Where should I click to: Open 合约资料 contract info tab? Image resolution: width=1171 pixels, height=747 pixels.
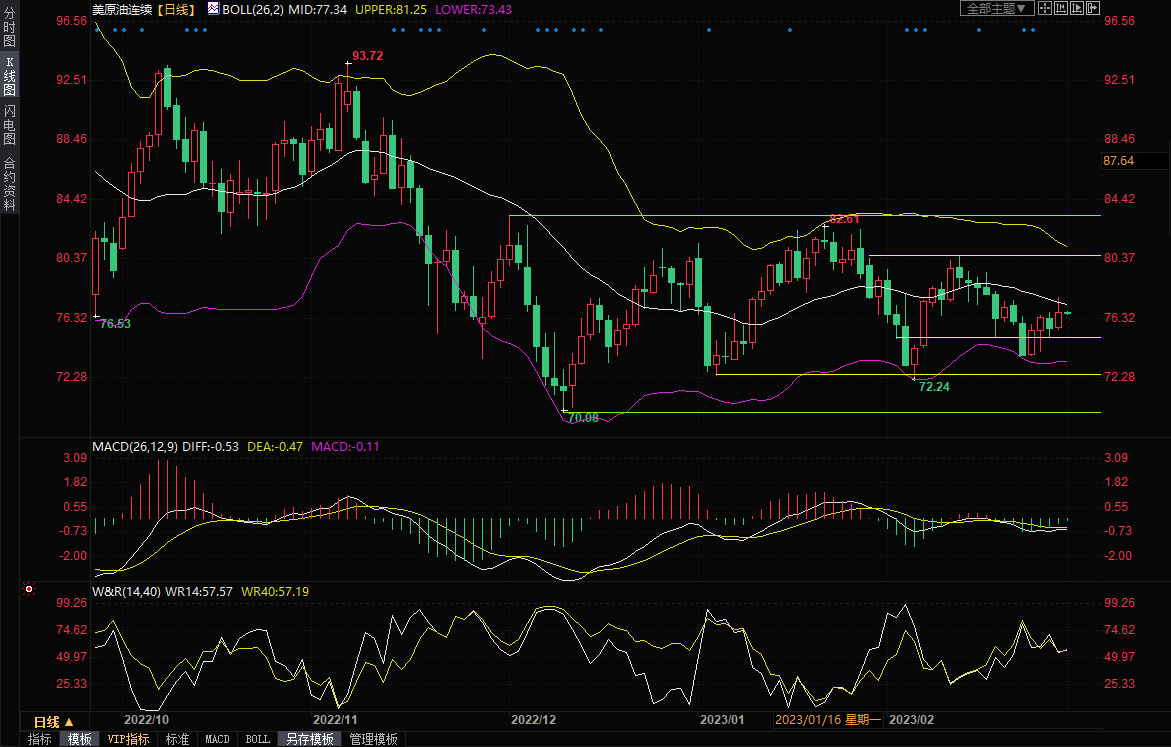pyautogui.click(x=9, y=184)
